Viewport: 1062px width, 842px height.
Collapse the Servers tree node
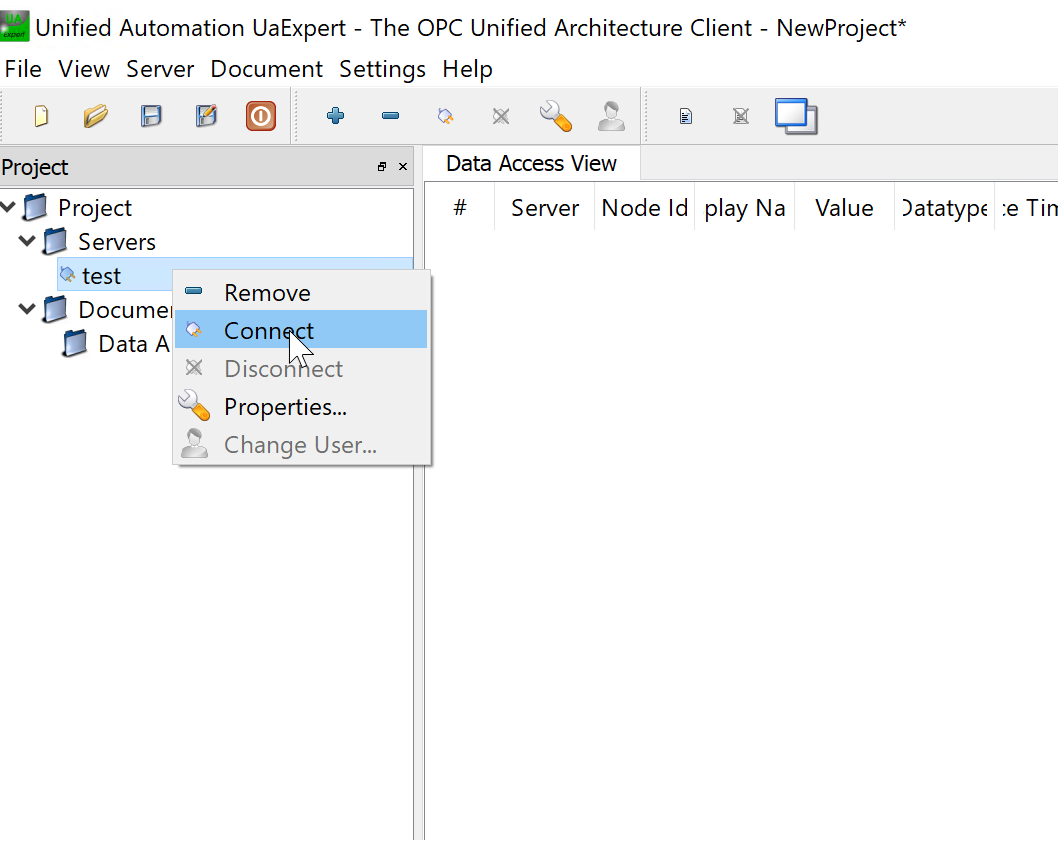pos(27,240)
